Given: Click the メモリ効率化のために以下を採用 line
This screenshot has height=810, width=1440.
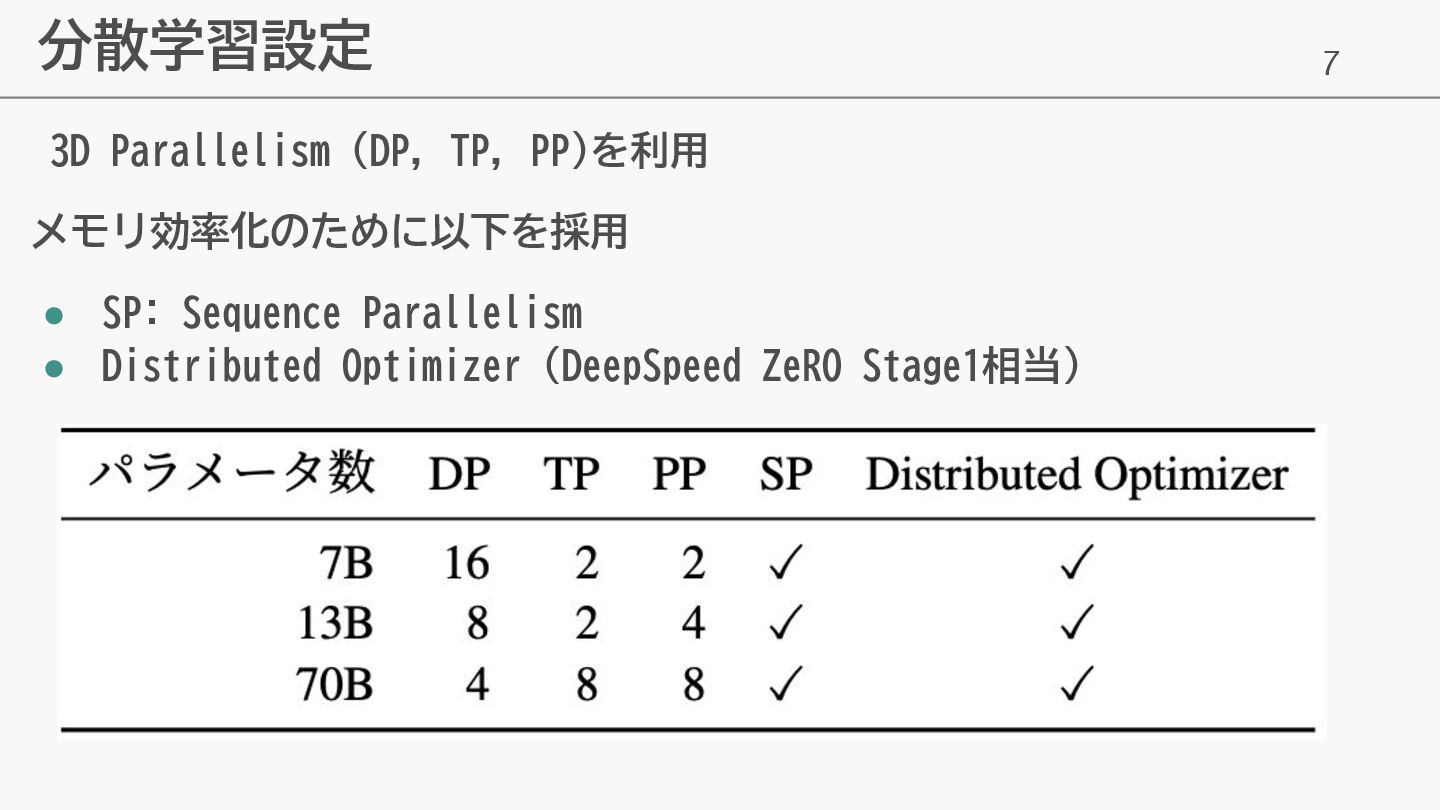Looking at the screenshot, I should coord(329,232).
